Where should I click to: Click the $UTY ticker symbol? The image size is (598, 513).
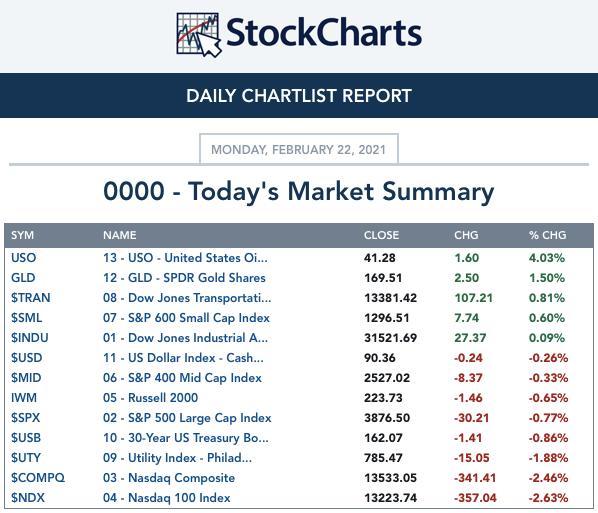(26, 458)
